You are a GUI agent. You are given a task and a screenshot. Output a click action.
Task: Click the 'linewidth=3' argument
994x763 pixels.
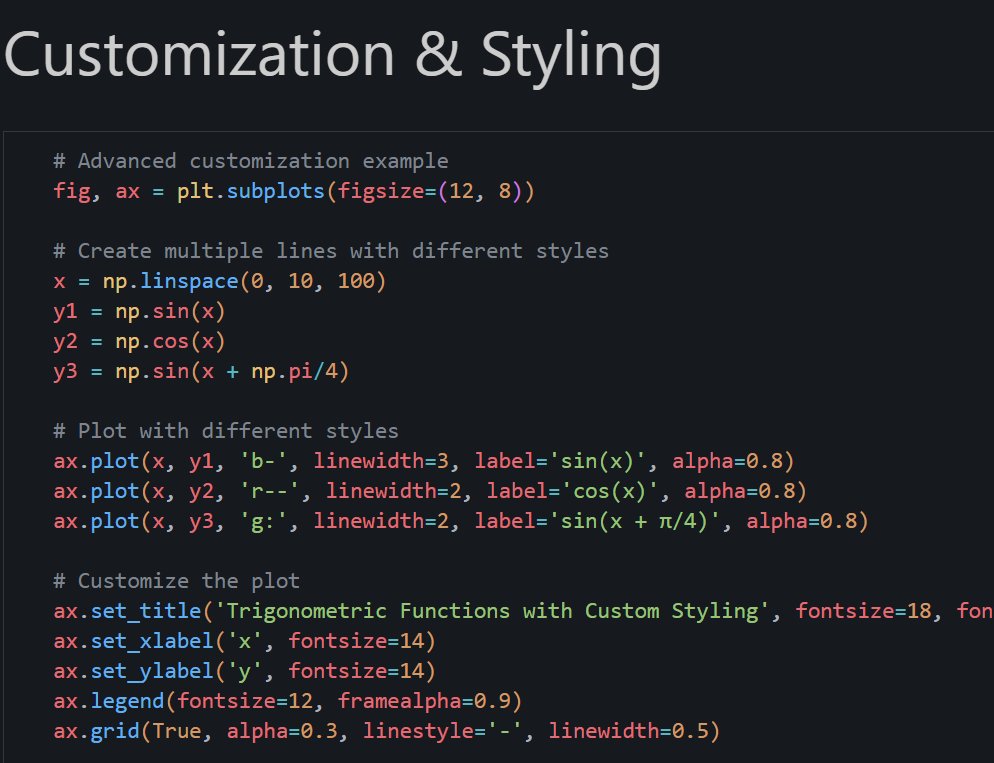pyautogui.click(x=381, y=461)
